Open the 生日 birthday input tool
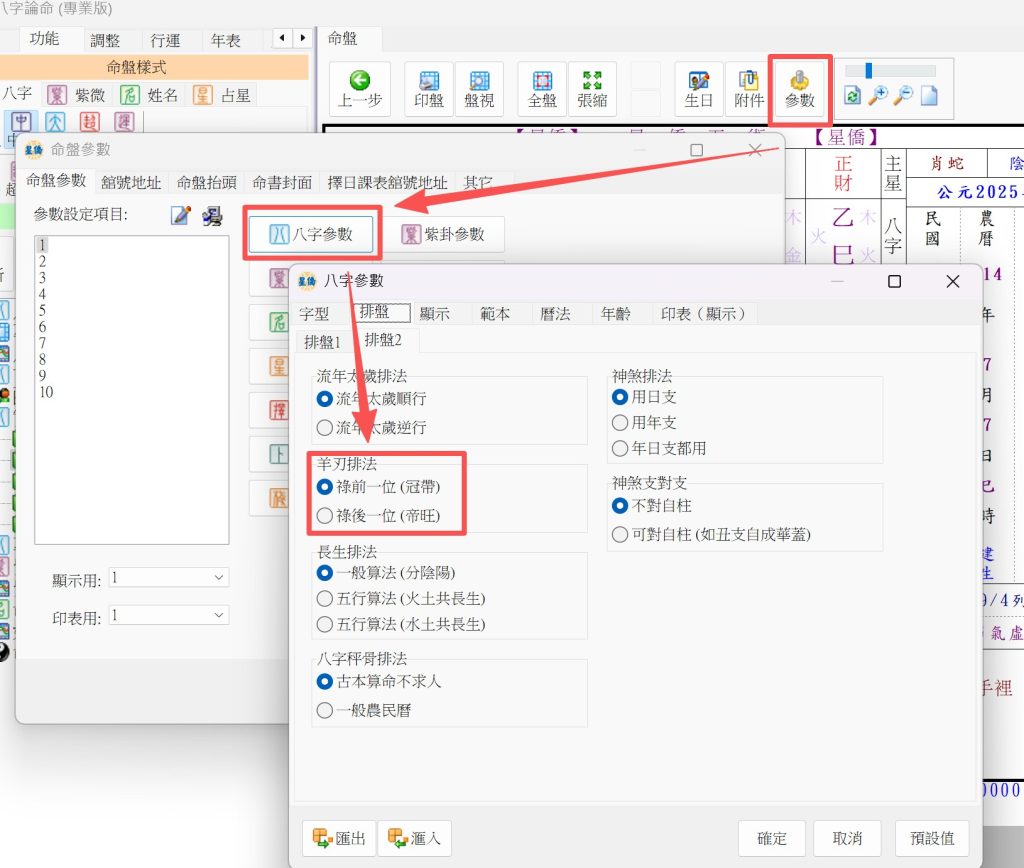1024x868 pixels. (x=699, y=89)
